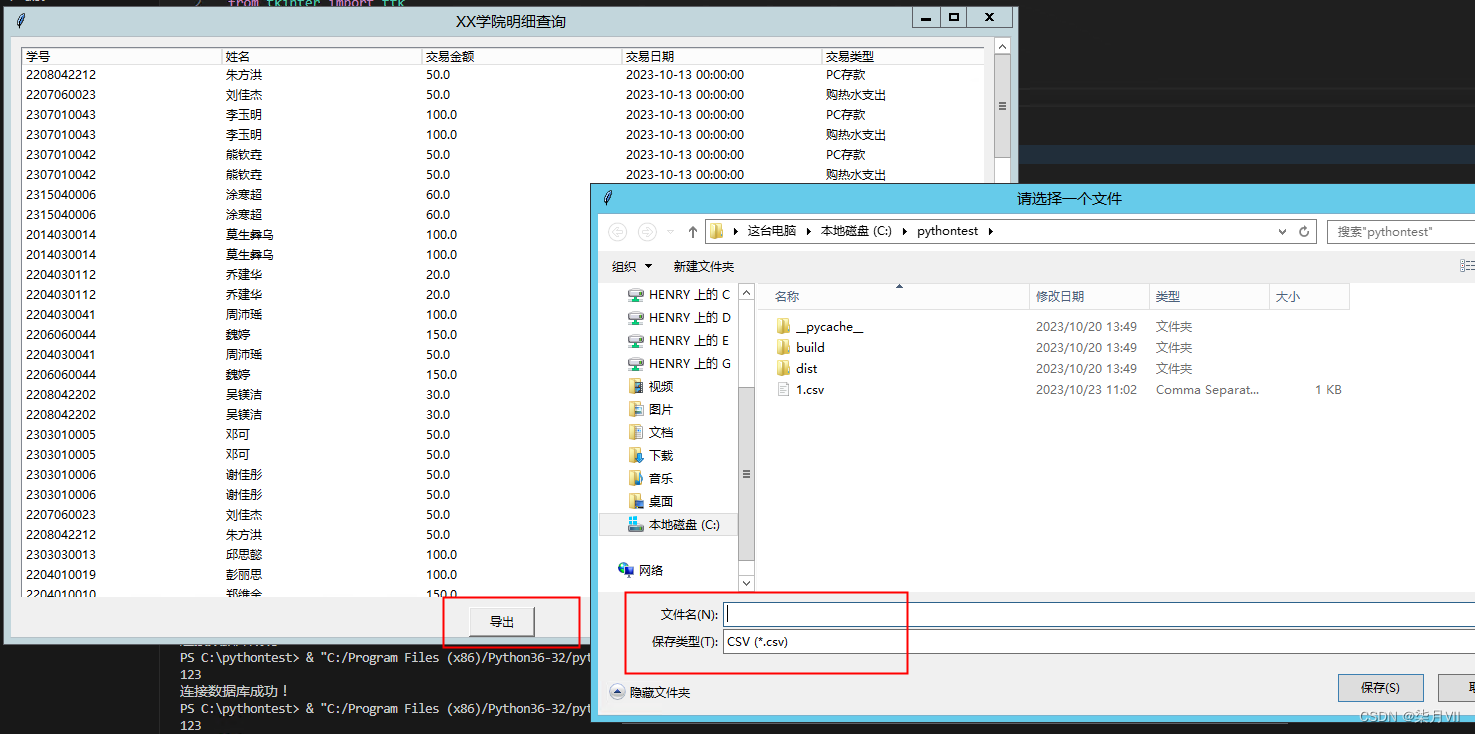Select HENRY 上的 G network drive

click(679, 364)
